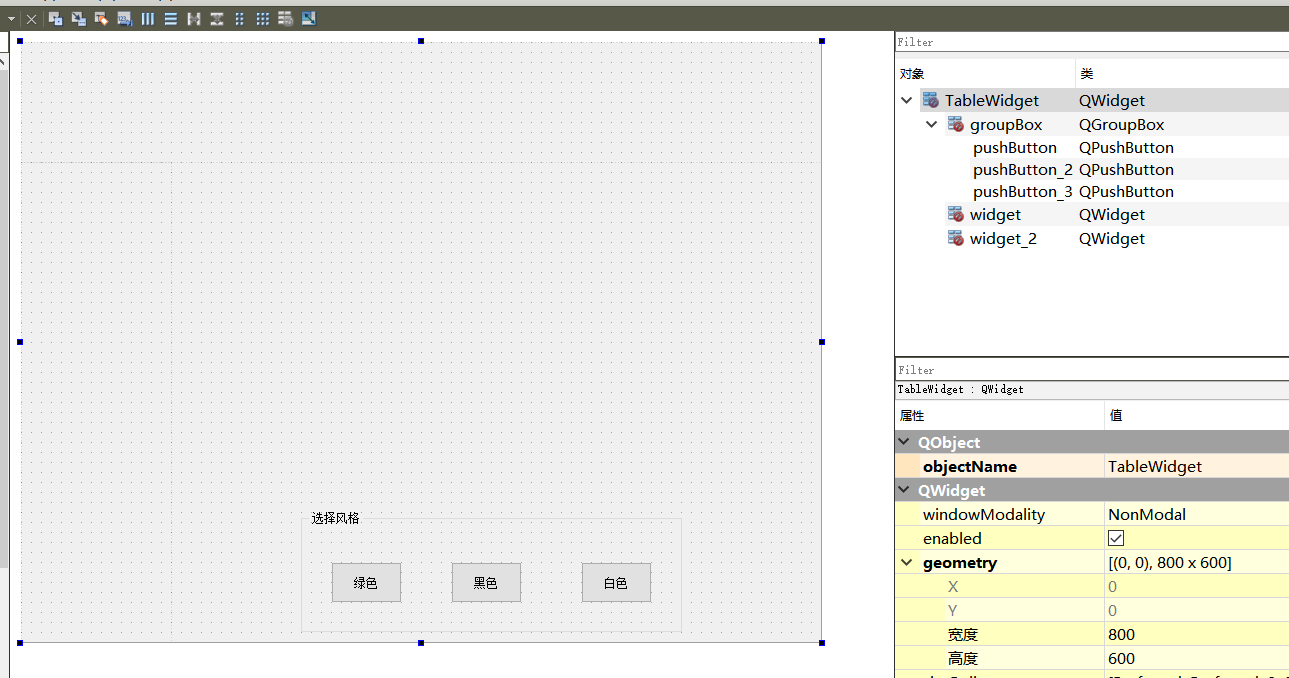This screenshot has height=678, width=1289.
Task: Select the 选择风格 group box title
Action: [x=335, y=518]
